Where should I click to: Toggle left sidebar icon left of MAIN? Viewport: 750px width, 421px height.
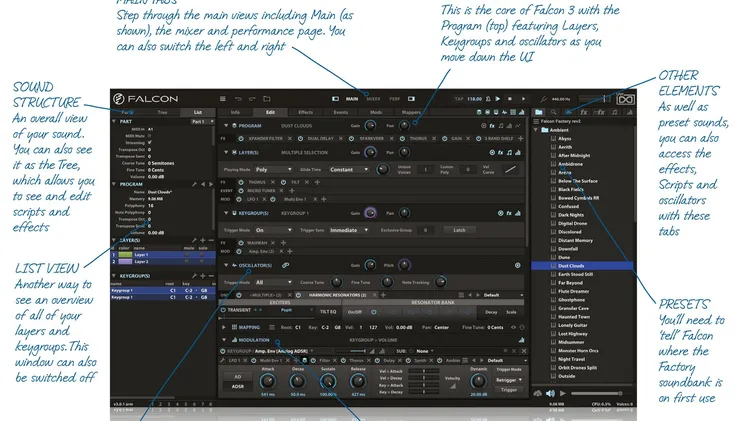(335, 99)
